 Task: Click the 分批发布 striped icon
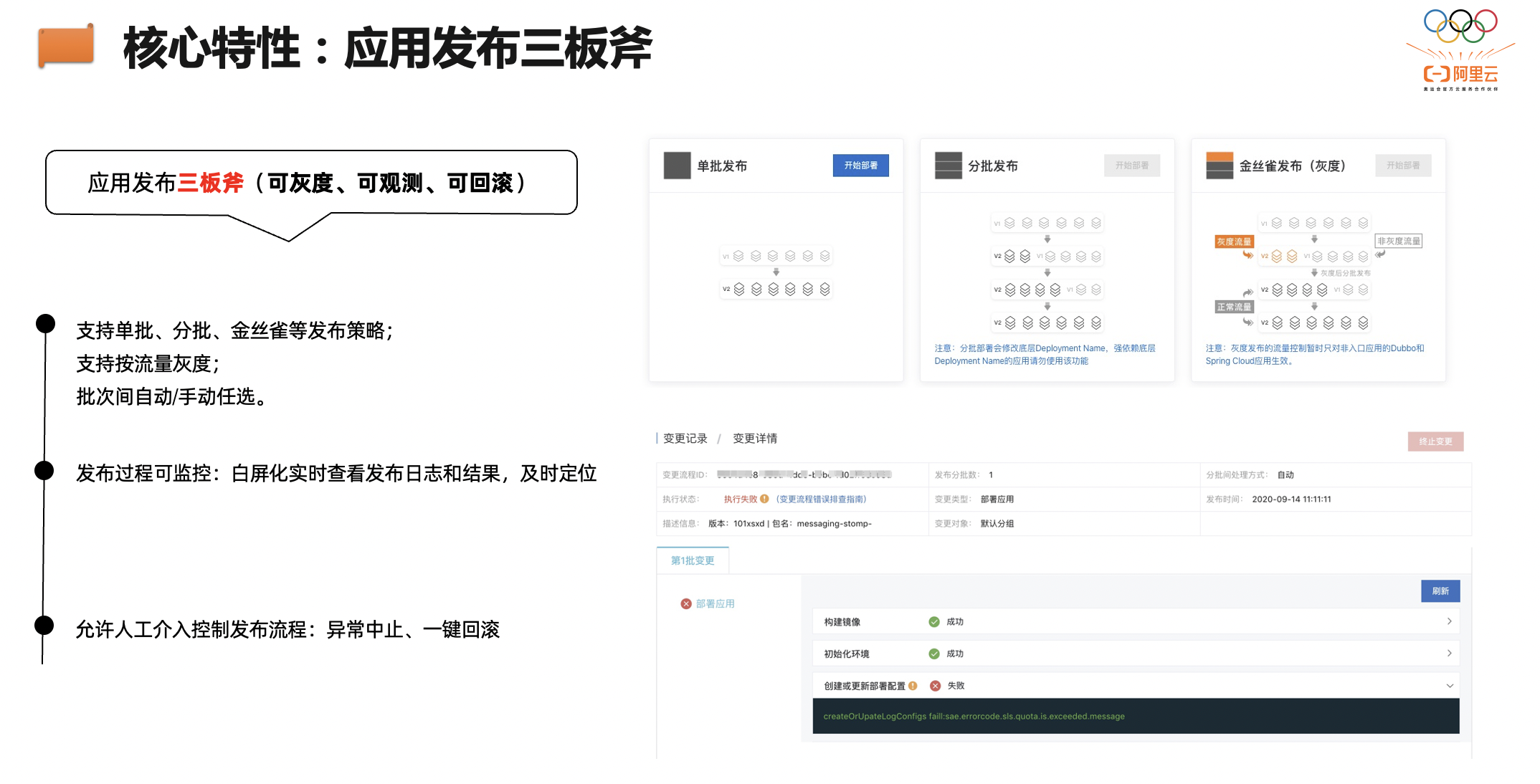(x=948, y=166)
